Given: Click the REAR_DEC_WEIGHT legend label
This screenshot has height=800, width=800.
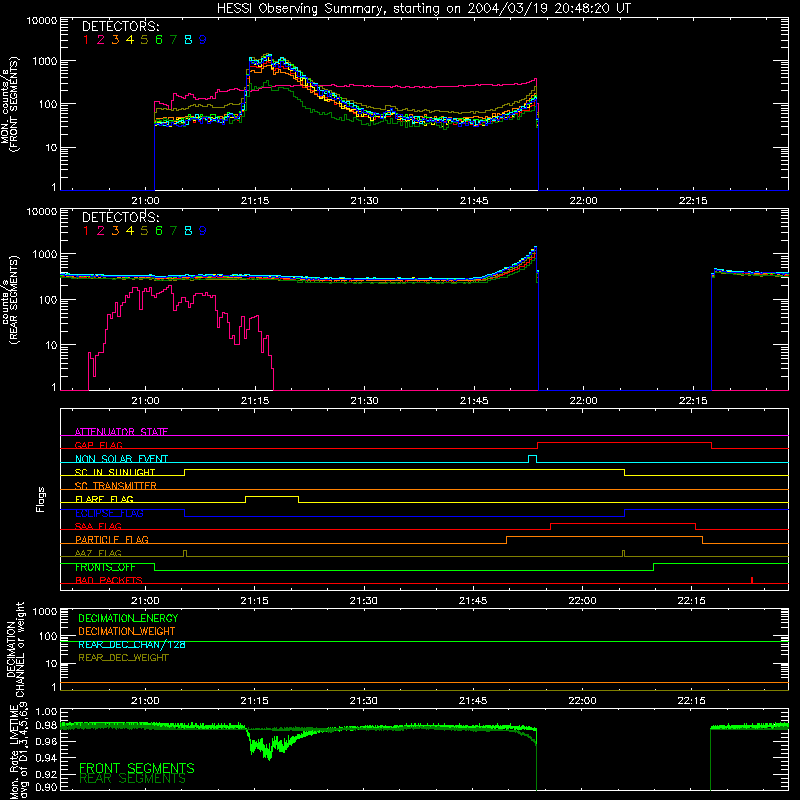Looking at the screenshot, I should [x=123, y=658].
